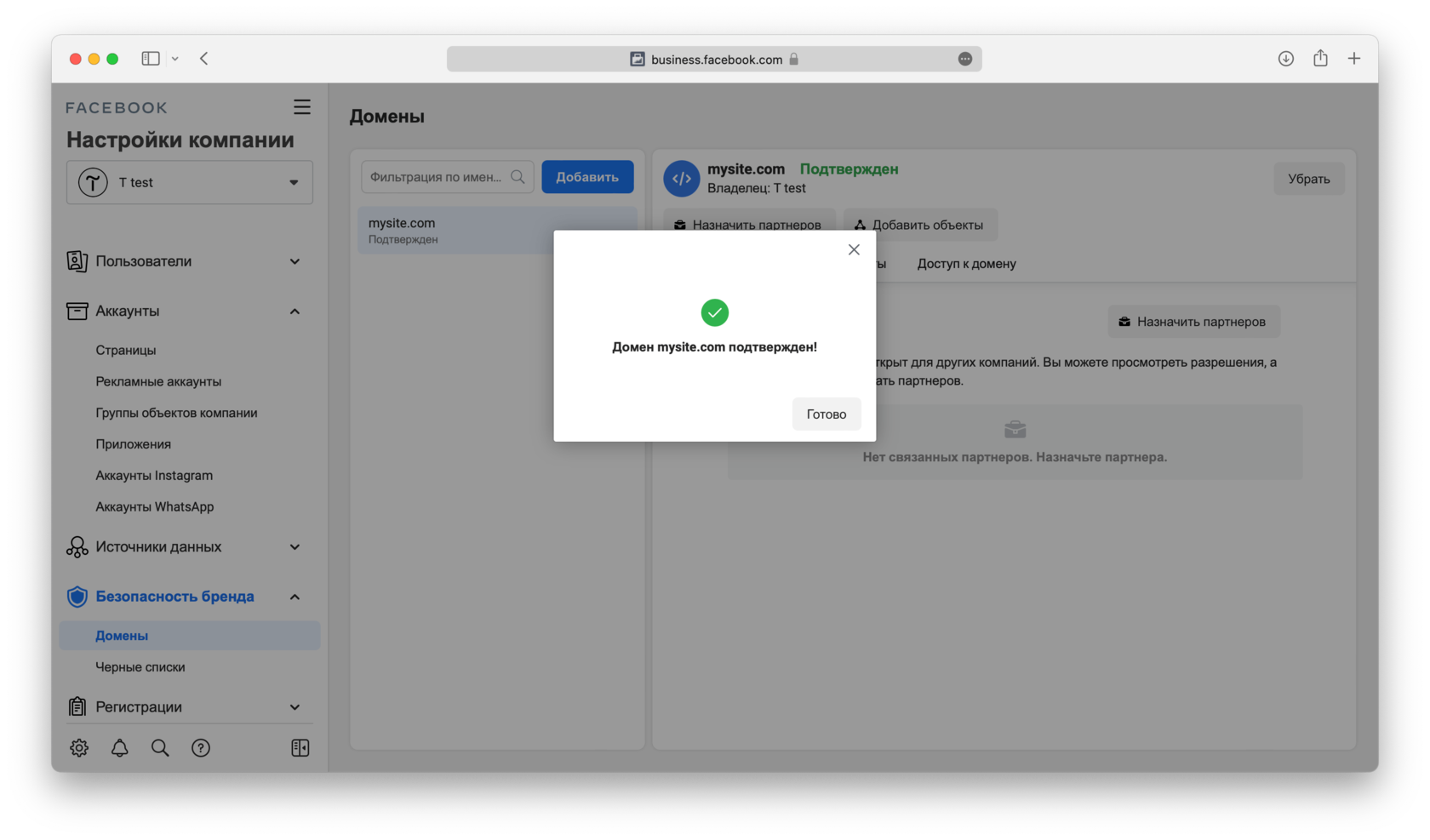Click the Источники данных icon
Screen dimensions: 1430x840
tap(77, 546)
